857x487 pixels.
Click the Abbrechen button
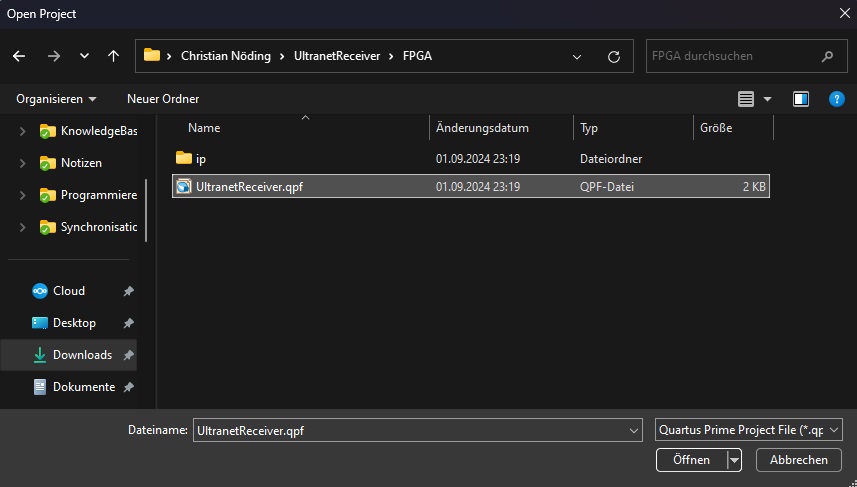pos(799,460)
